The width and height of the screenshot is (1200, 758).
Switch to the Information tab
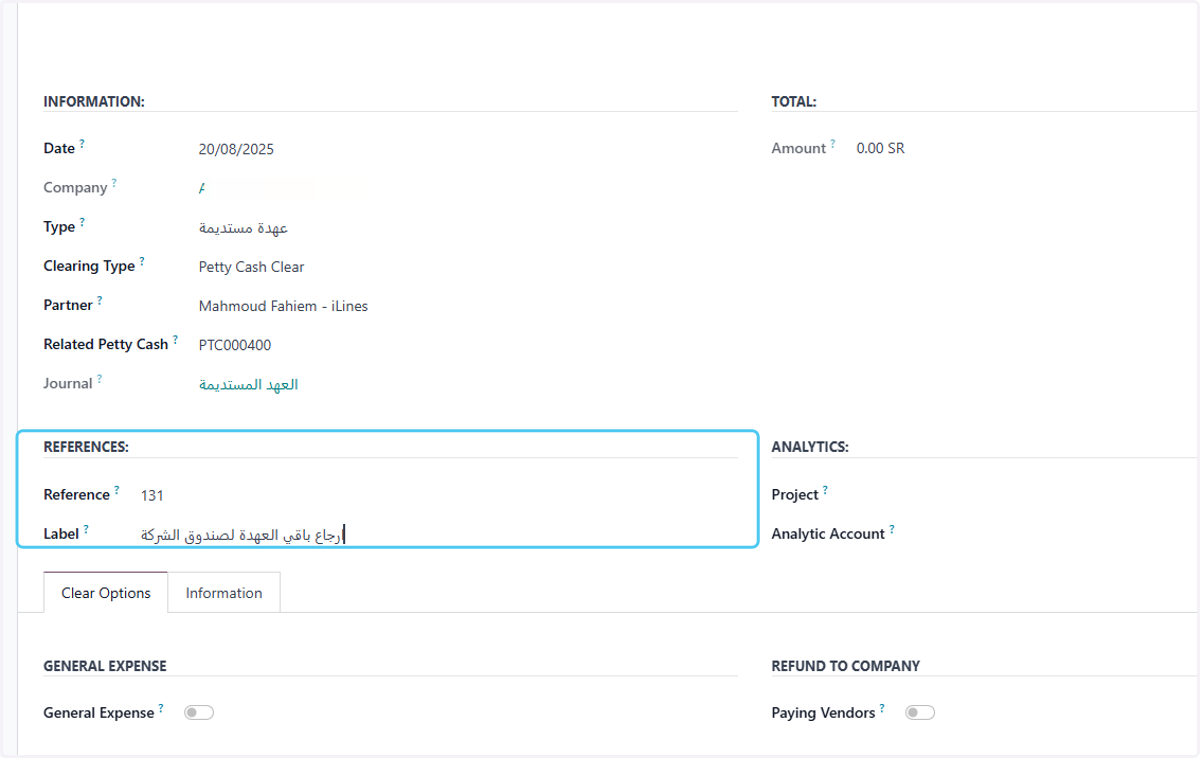click(x=224, y=593)
